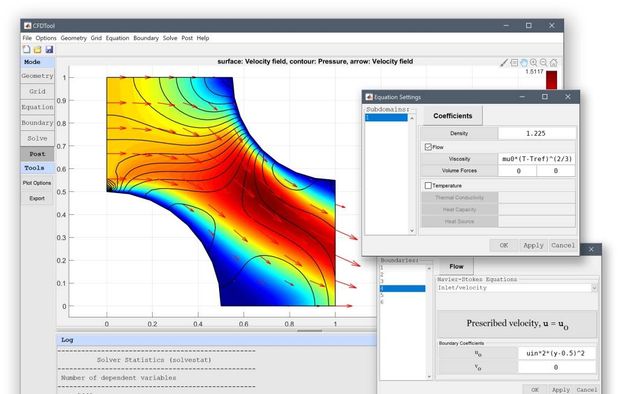Click the CFDTool title bar app icon
This screenshot has width=618, height=394.
[x=27, y=26]
